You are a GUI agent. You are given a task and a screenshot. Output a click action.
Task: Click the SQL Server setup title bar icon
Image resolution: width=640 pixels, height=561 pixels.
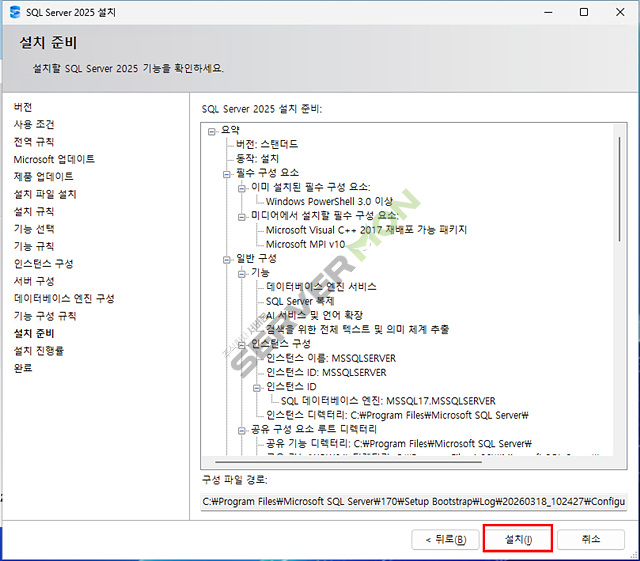[15, 12]
